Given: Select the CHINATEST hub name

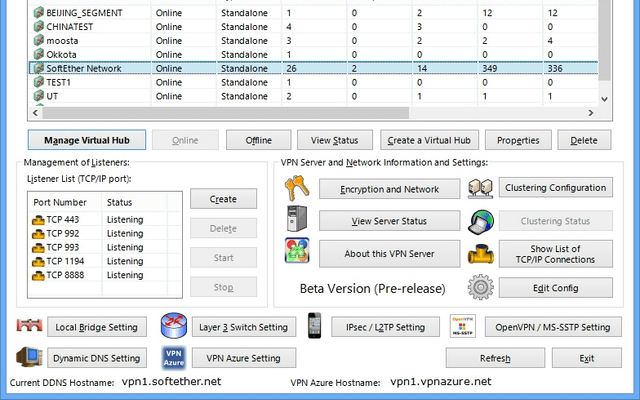Looking at the screenshot, I should pyautogui.click(x=69, y=27).
